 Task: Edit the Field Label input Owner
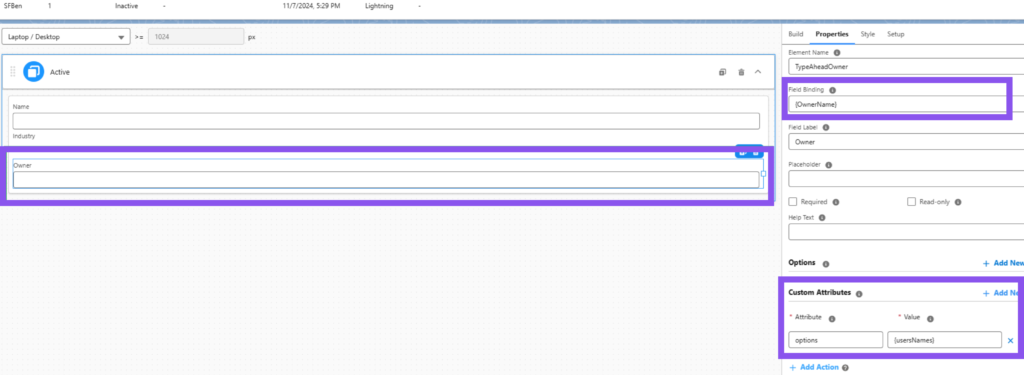(x=906, y=141)
